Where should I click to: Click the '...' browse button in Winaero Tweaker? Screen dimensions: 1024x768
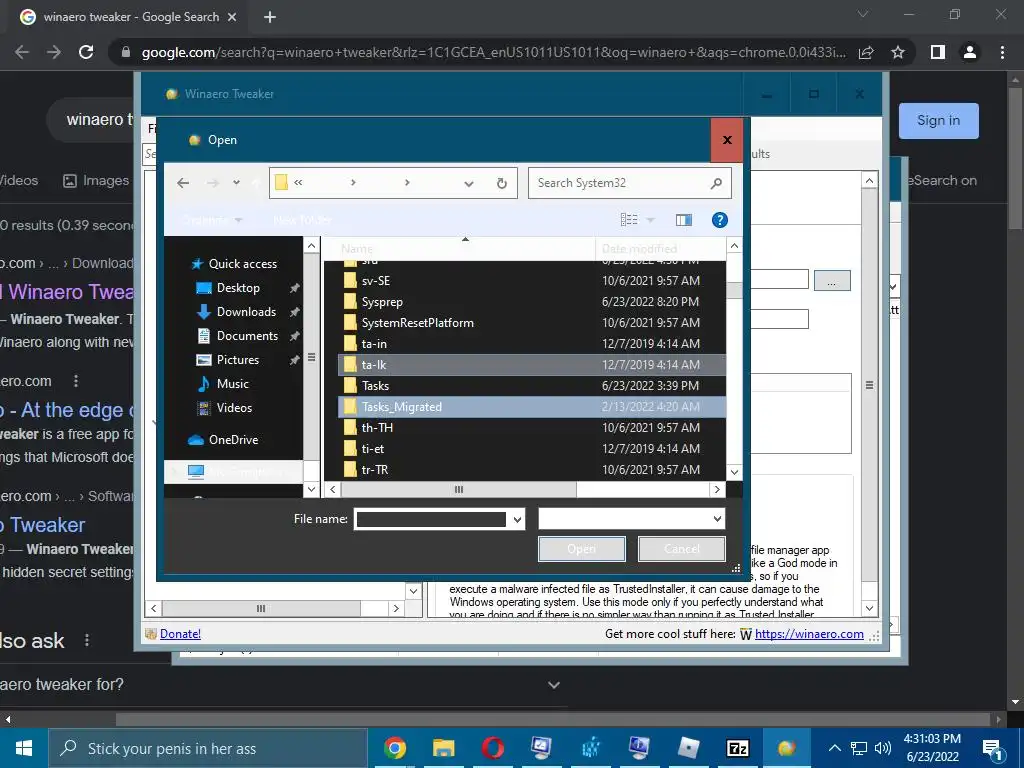[831, 281]
